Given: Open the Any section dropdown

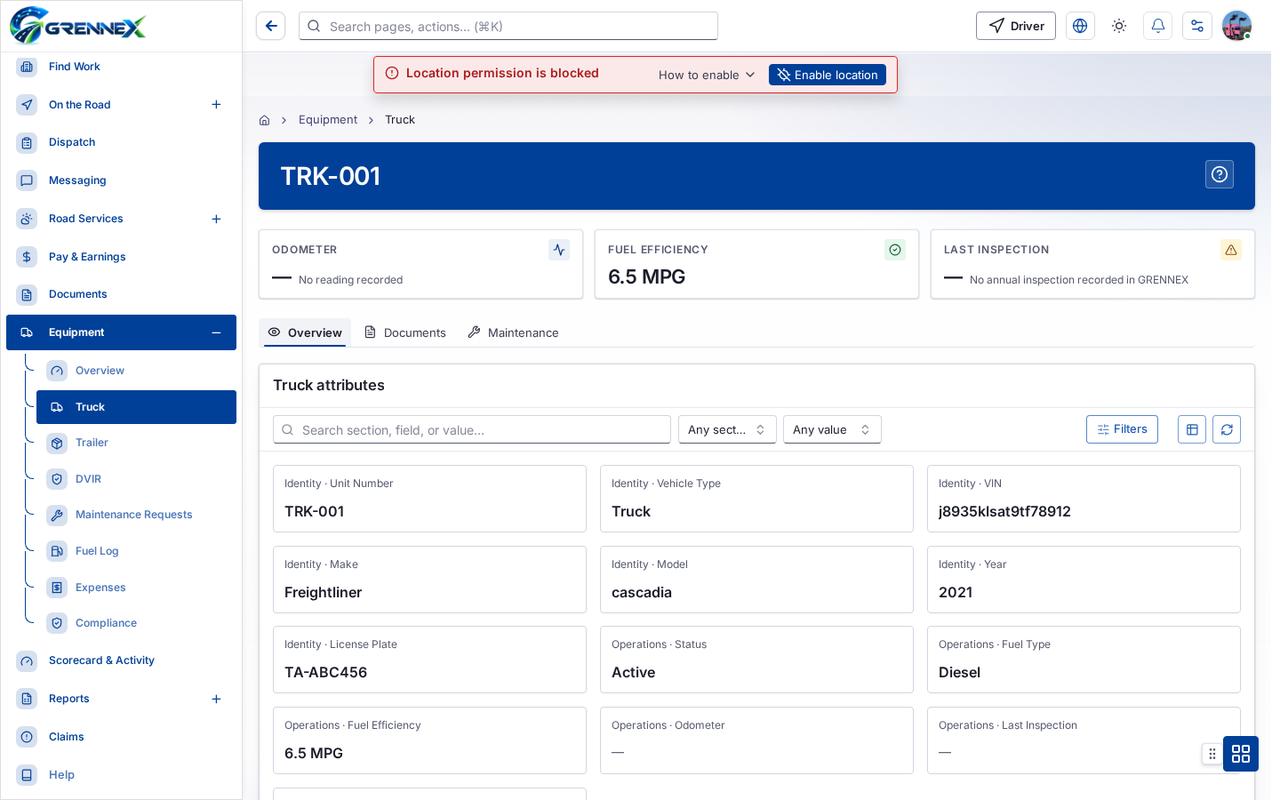Looking at the screenshot, I should tap(727, 429).
